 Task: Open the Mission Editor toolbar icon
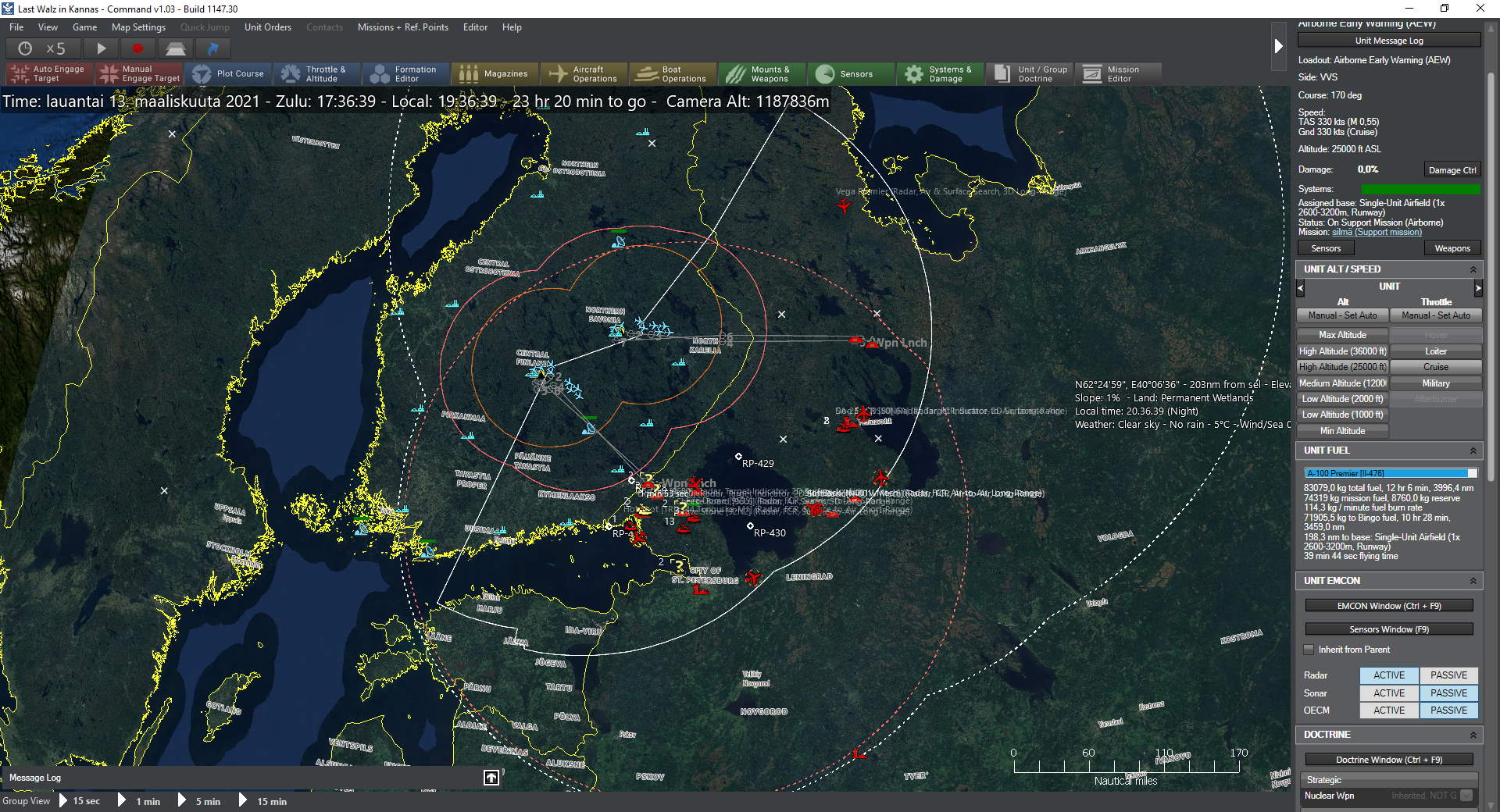pos(1091,74)
